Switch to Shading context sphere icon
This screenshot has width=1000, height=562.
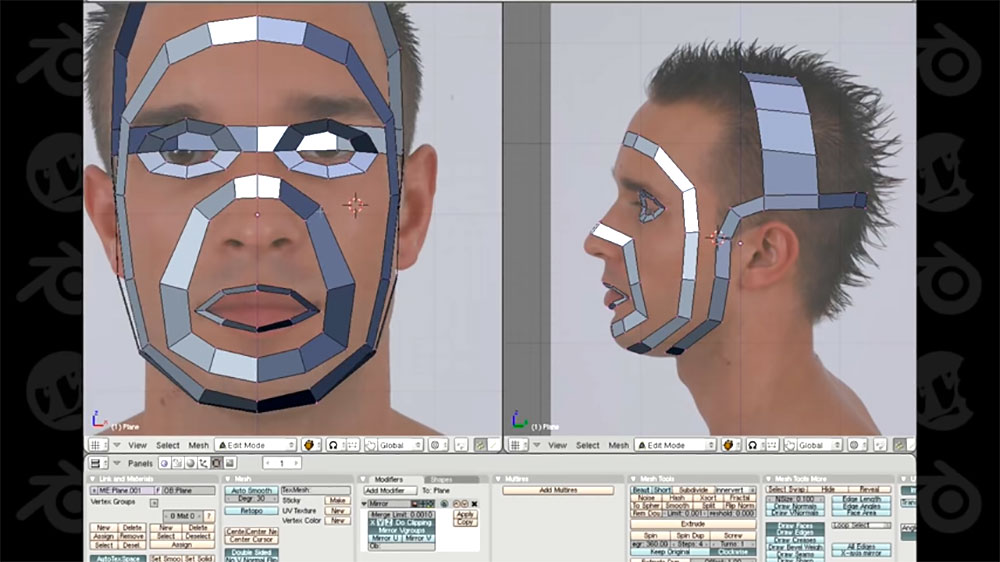tap(191, 463)
